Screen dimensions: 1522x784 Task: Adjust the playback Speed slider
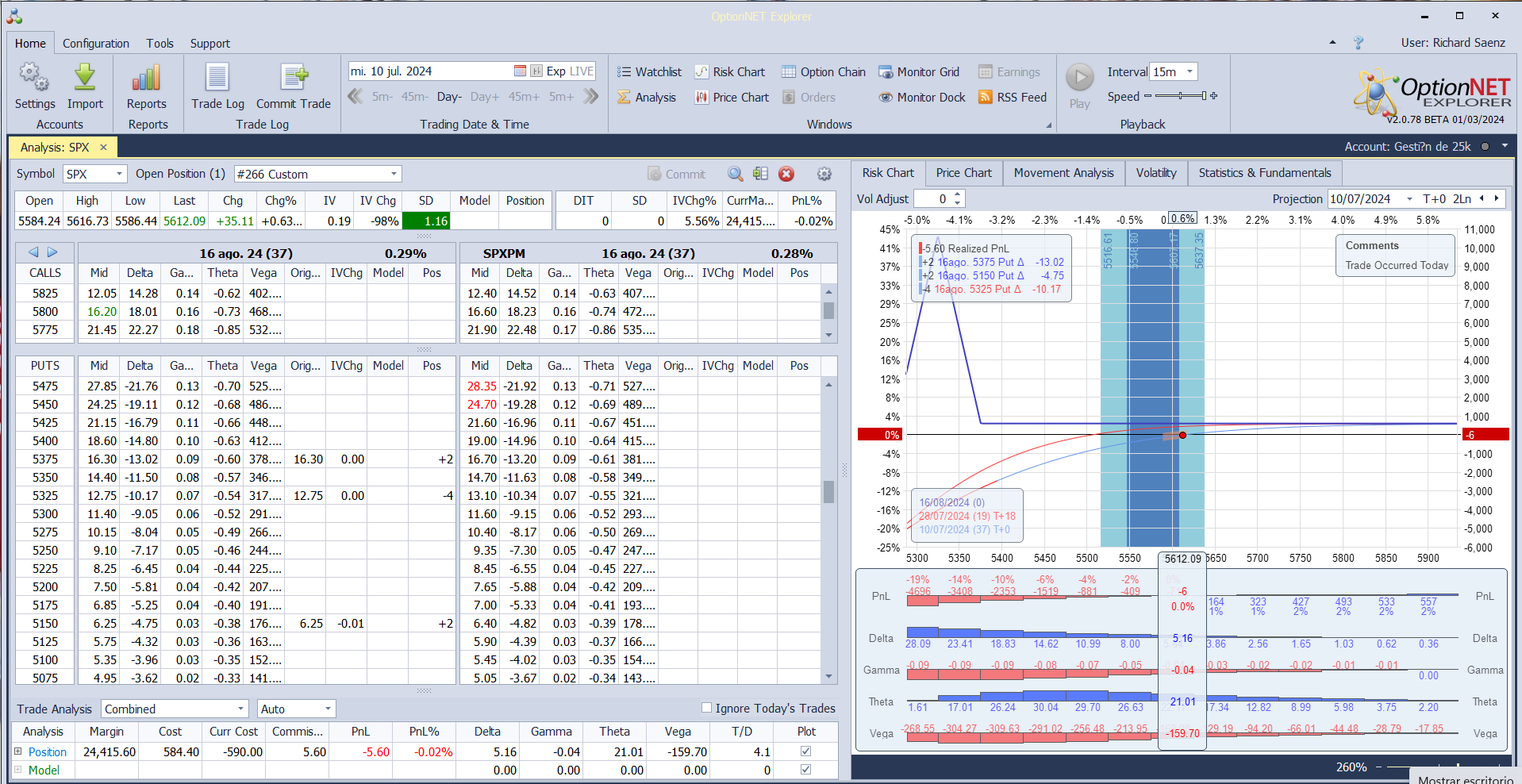1181,96
